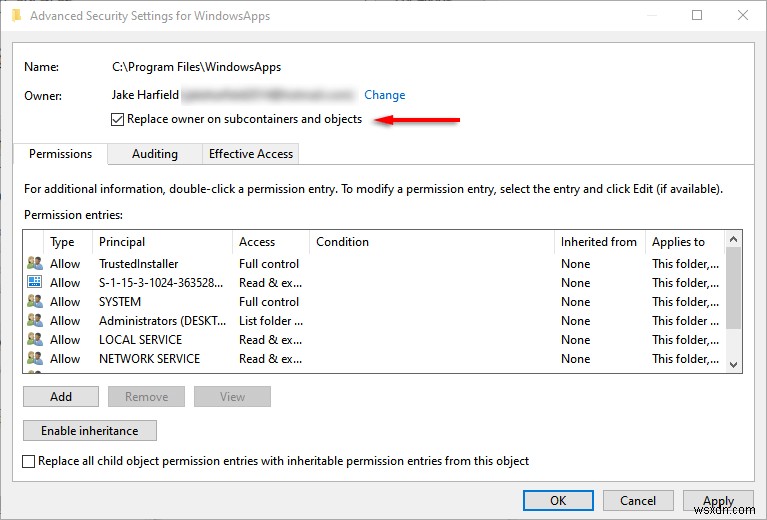Click the permission list scrollbar thumb
Viewport: 767px width, 520px height.
pyautogui.click(x=733, y=288)
